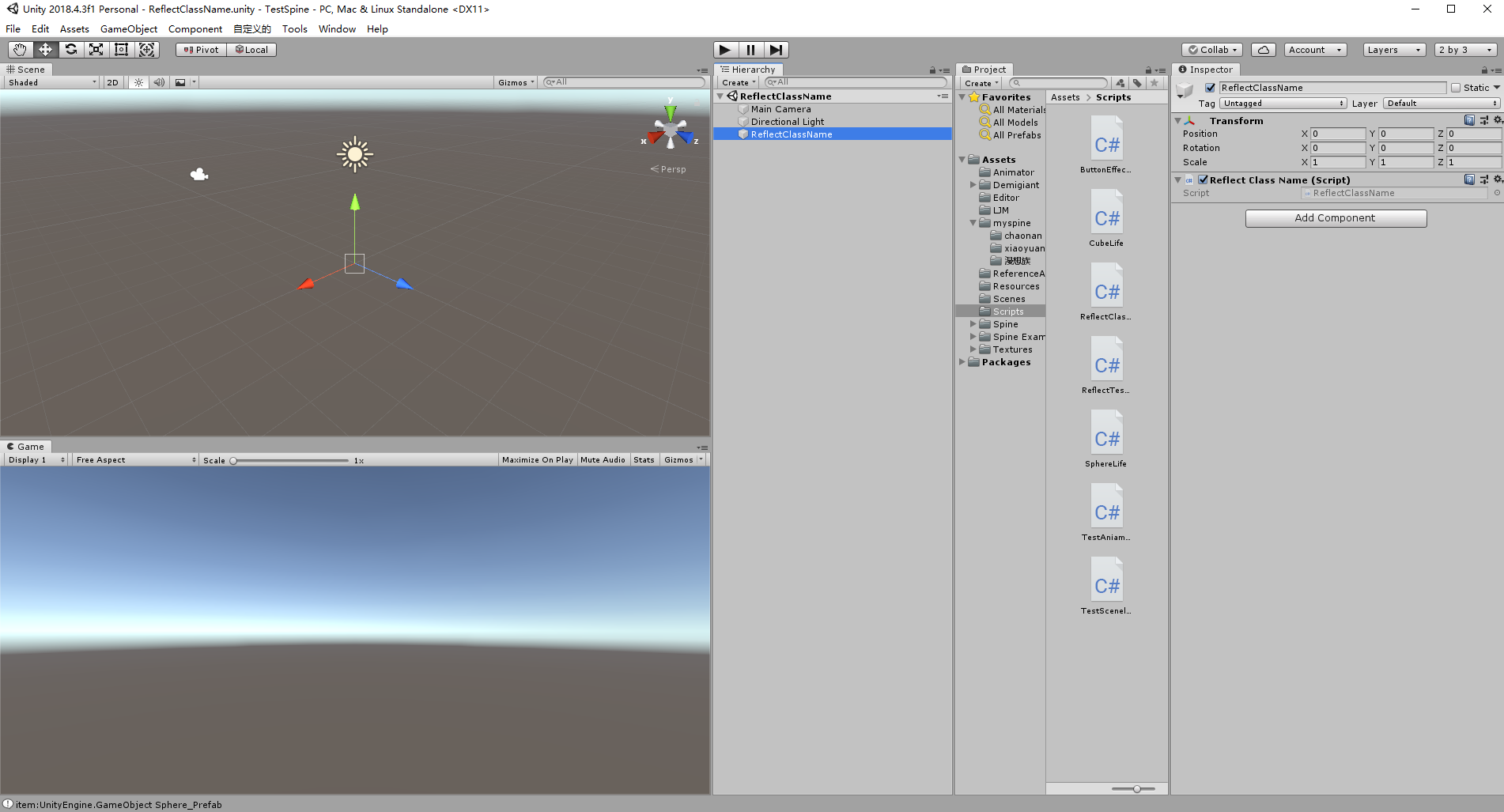This screenshot has height=812, width=1504.
Task: Click Project save search star icon
Action: [x=1154, y=83]
